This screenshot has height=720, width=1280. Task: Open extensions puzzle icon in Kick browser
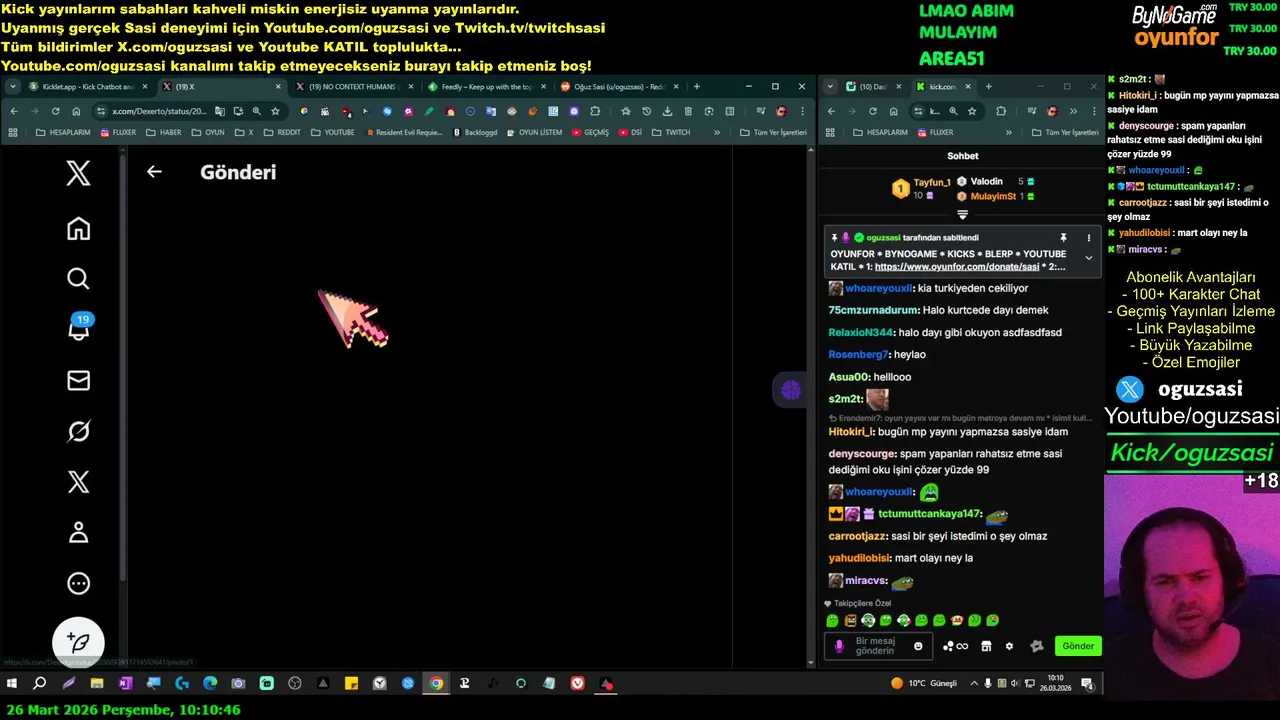[1001, 111]
